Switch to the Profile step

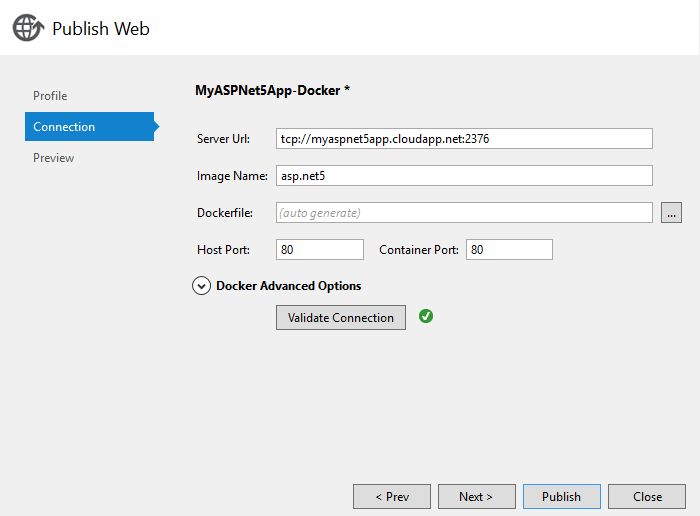tap(50, 96)
